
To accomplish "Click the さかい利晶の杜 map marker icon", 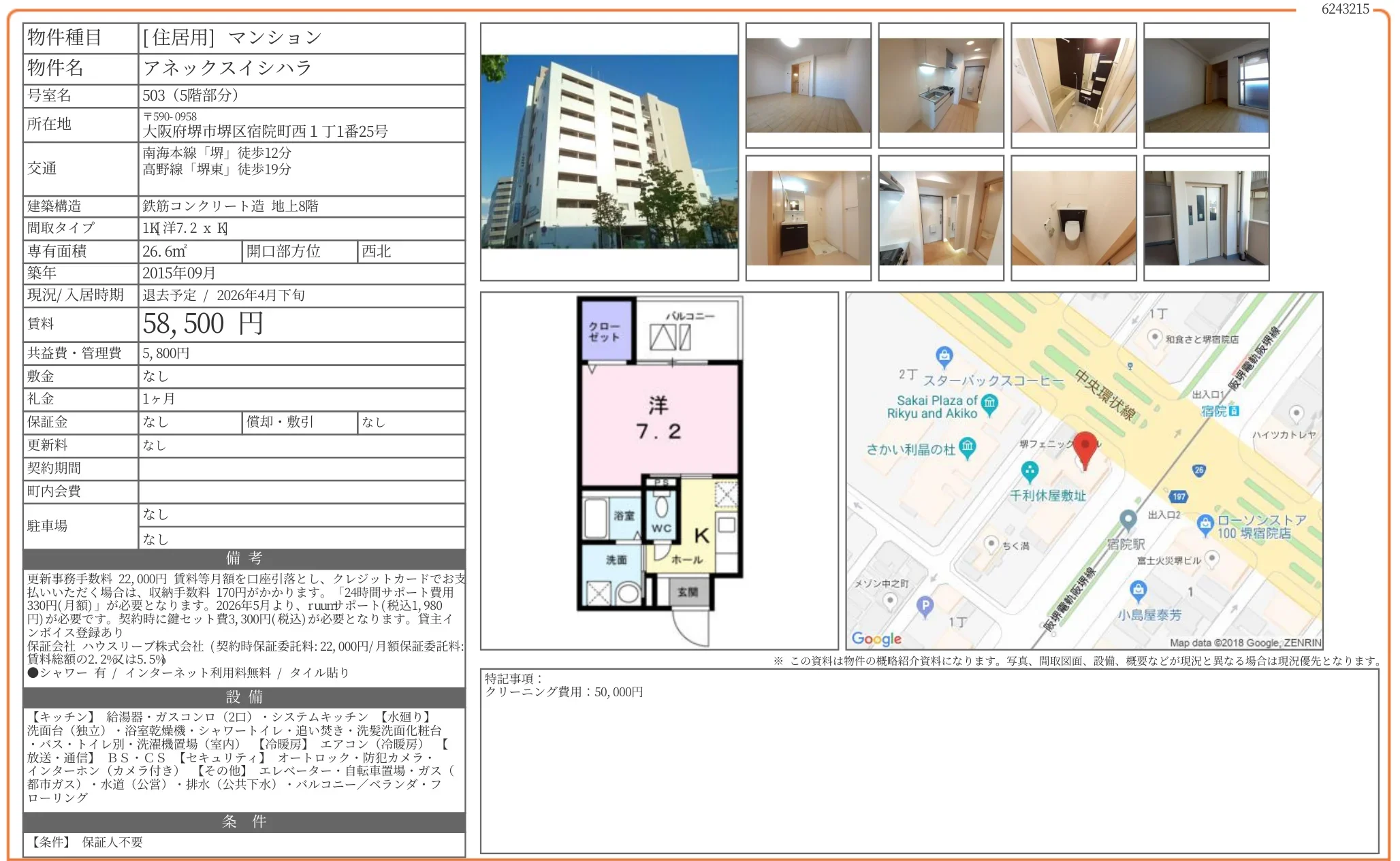I will (967, 447).
